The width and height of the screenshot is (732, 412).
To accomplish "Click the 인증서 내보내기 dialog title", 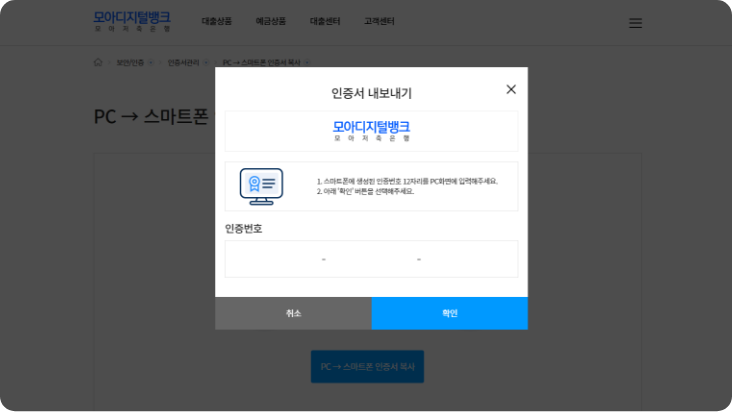I will tap(372, 93).
